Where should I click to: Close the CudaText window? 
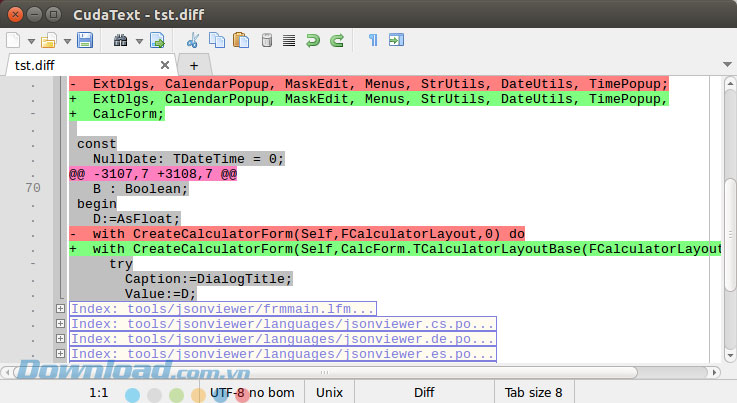click(15, 15)
